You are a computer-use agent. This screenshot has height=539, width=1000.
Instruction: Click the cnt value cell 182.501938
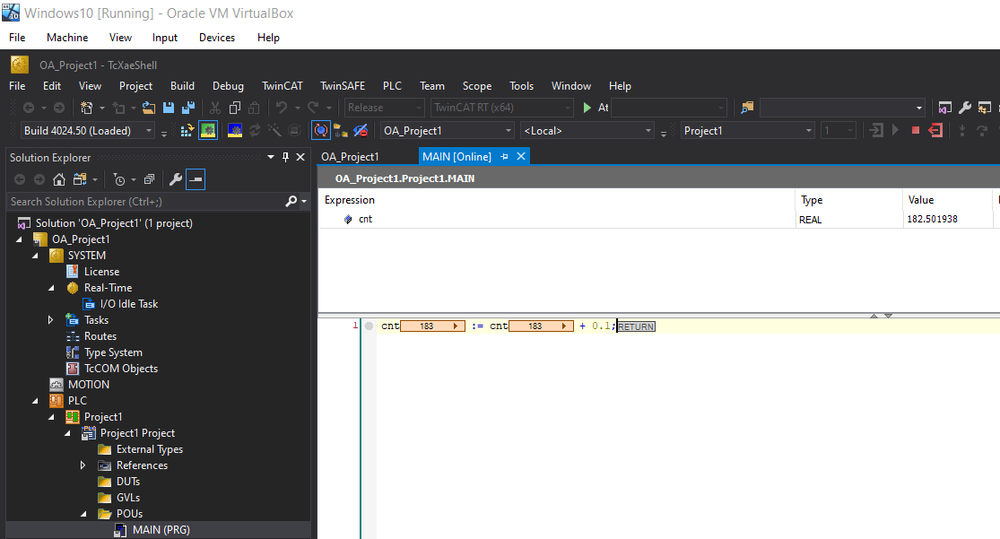[947, 219]
